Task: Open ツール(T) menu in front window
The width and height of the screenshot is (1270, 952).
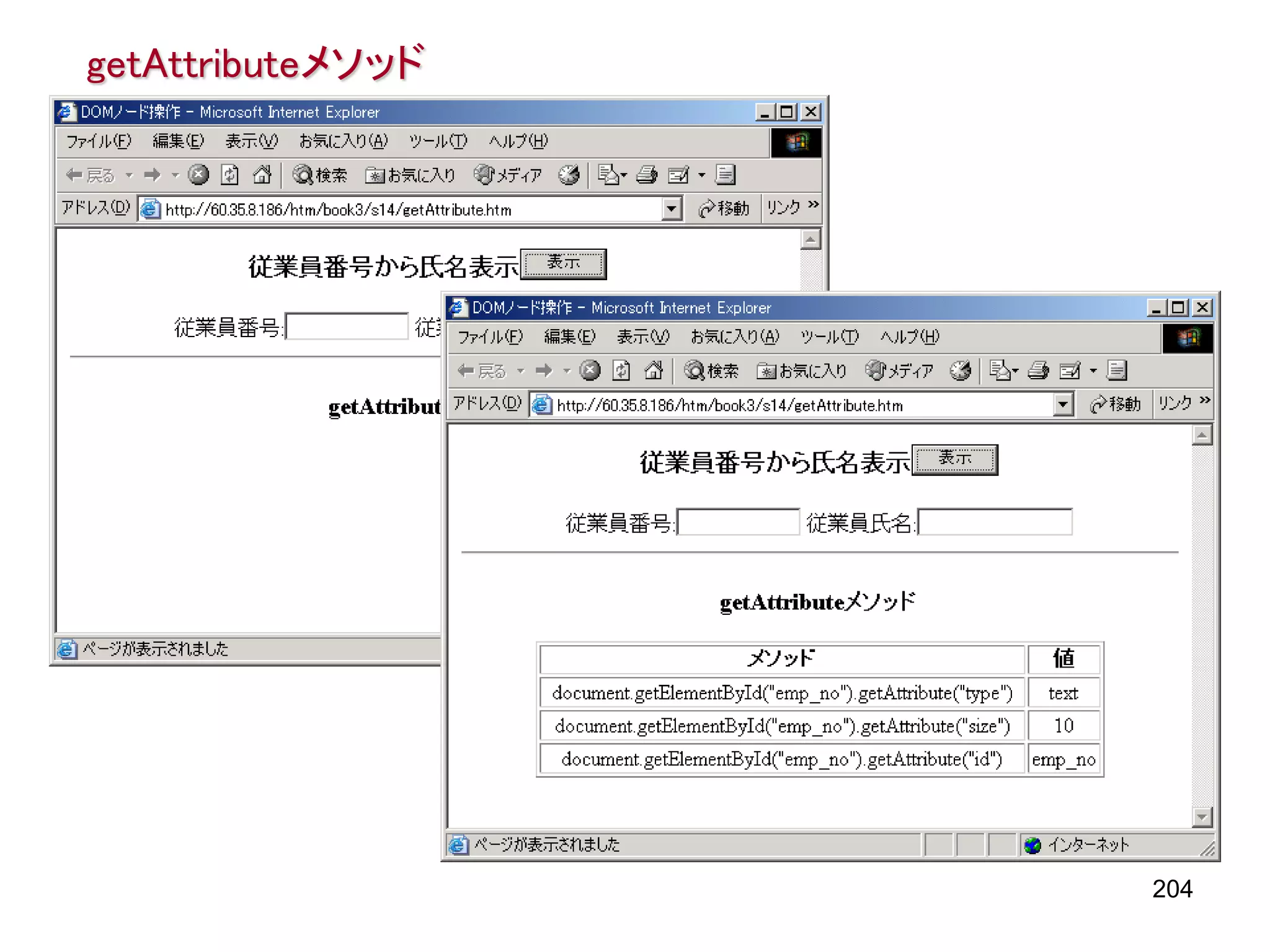Action: 829,337
